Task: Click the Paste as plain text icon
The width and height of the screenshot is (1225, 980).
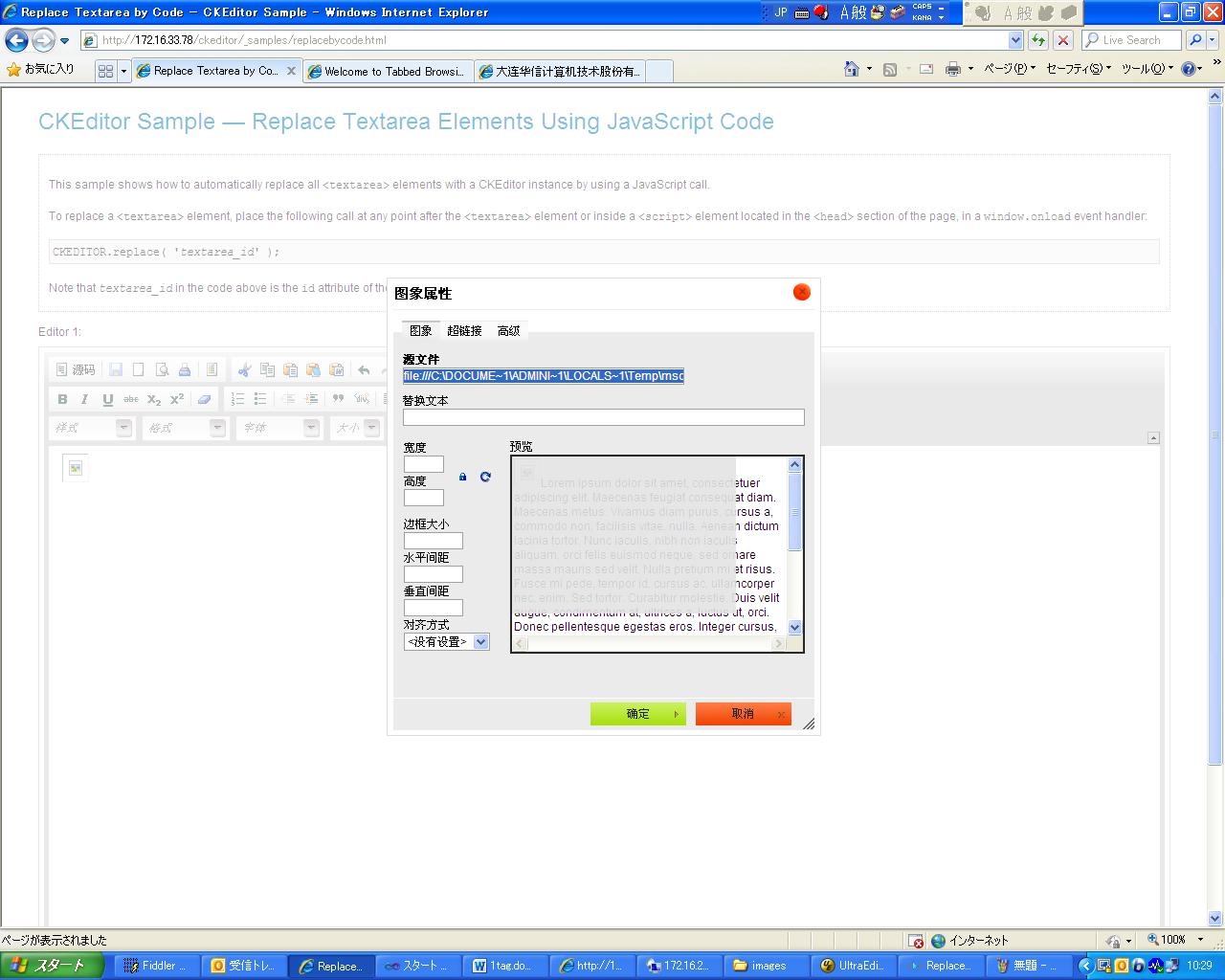Action: coord(313,369)
